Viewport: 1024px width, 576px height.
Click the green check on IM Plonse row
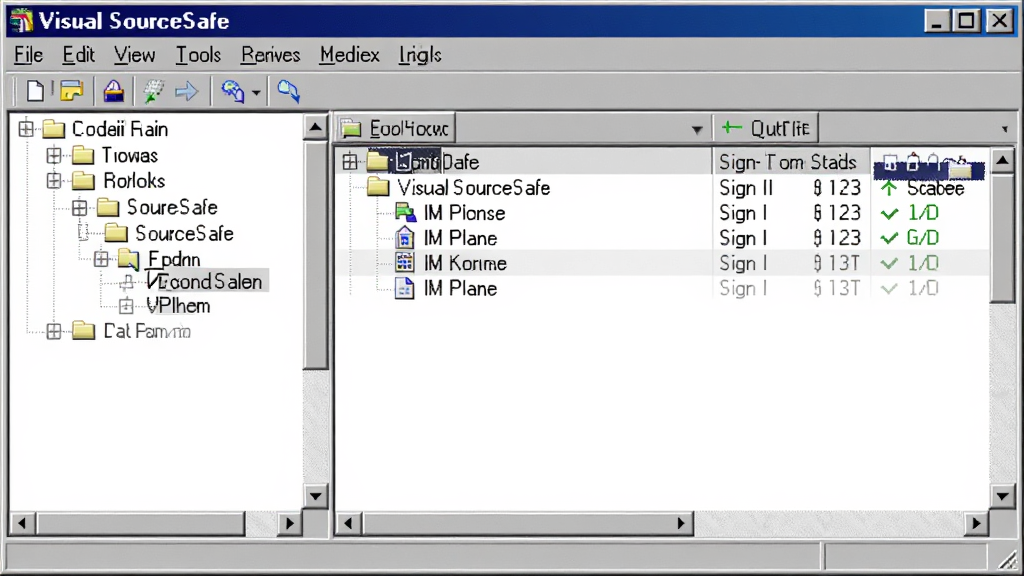(x=889, y=214)
